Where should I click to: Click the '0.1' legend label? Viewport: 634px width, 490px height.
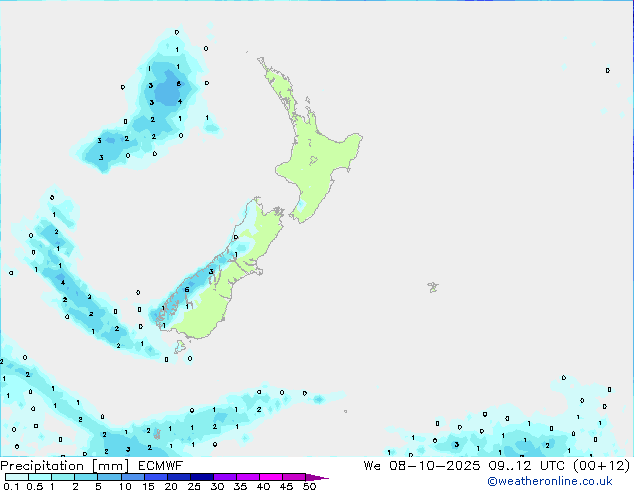pos(11,486)
